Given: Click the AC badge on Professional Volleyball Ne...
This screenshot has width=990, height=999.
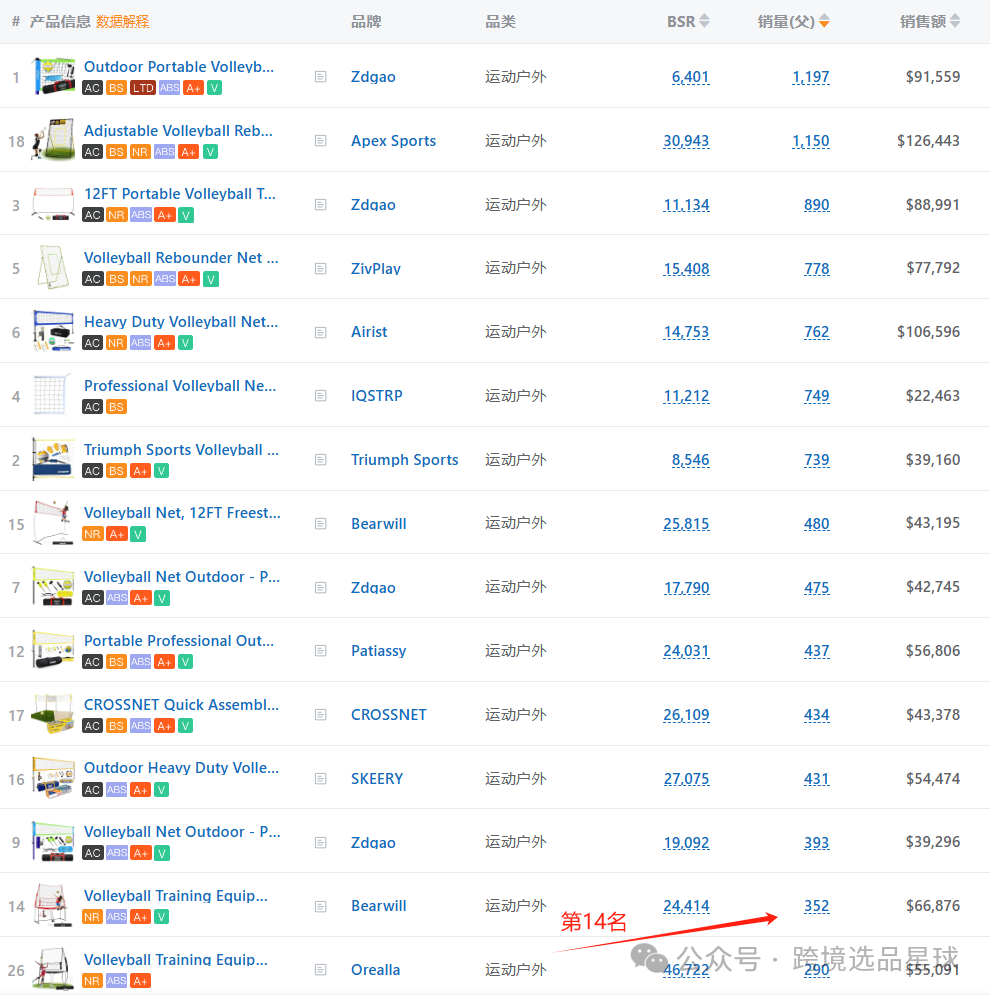Looking at the screenshot, I should [x=92, y=406].
